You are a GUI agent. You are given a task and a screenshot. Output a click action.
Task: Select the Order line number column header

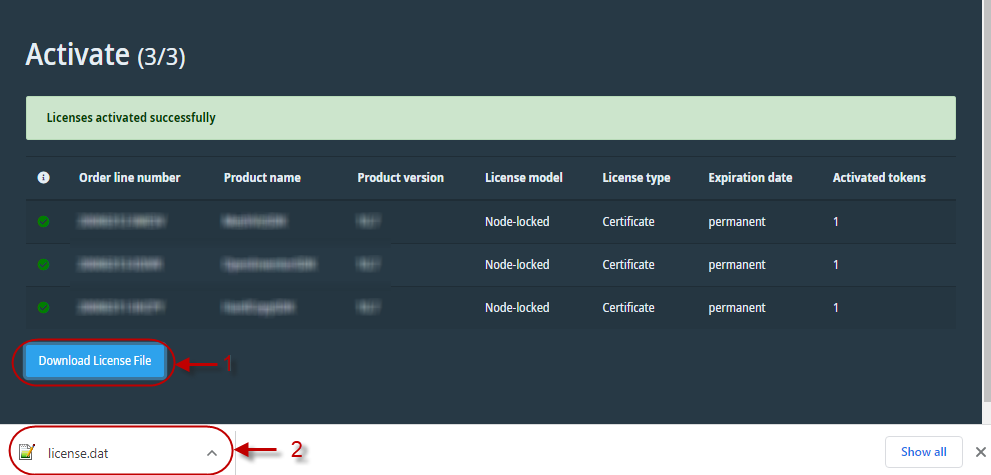130,178
